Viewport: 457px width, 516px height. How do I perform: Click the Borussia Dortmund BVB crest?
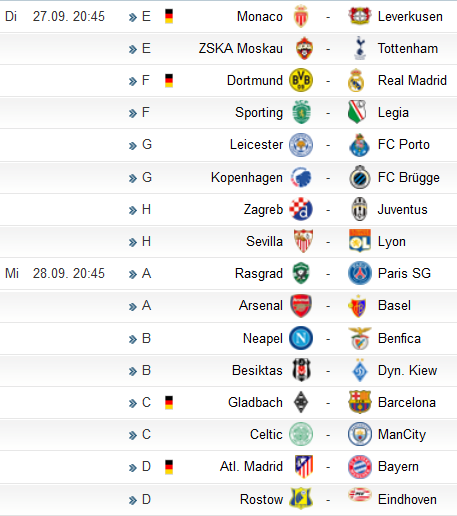(x=301, y=80)
